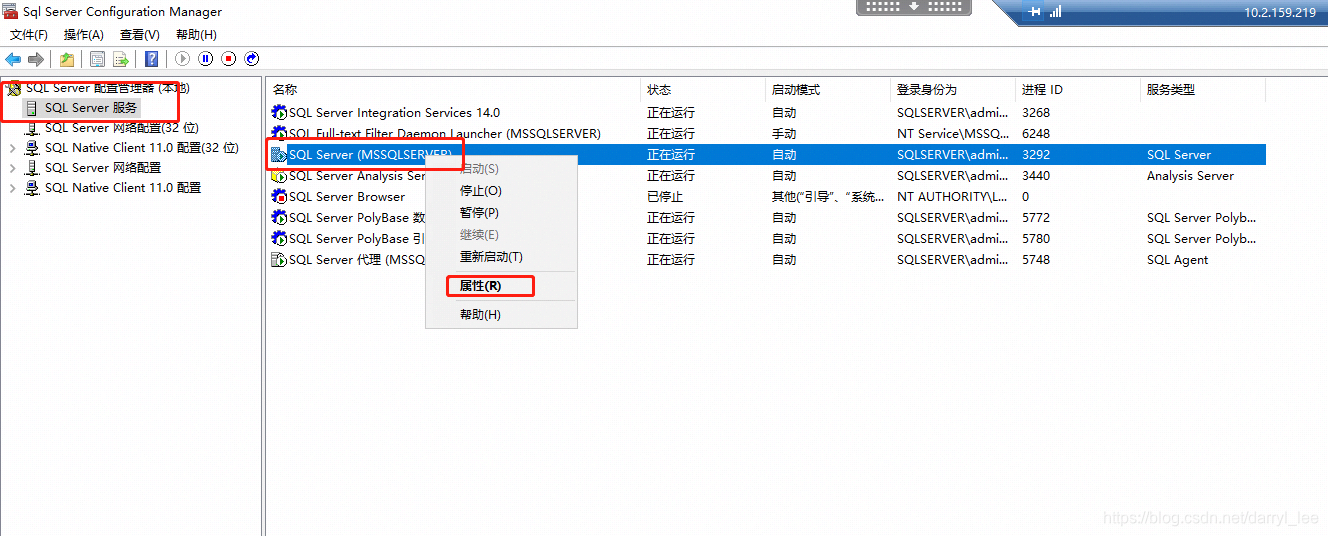Viewport: 1328px width, 536px height.
Task: Click the pin icon on remote session bar
Action: 1035,12
